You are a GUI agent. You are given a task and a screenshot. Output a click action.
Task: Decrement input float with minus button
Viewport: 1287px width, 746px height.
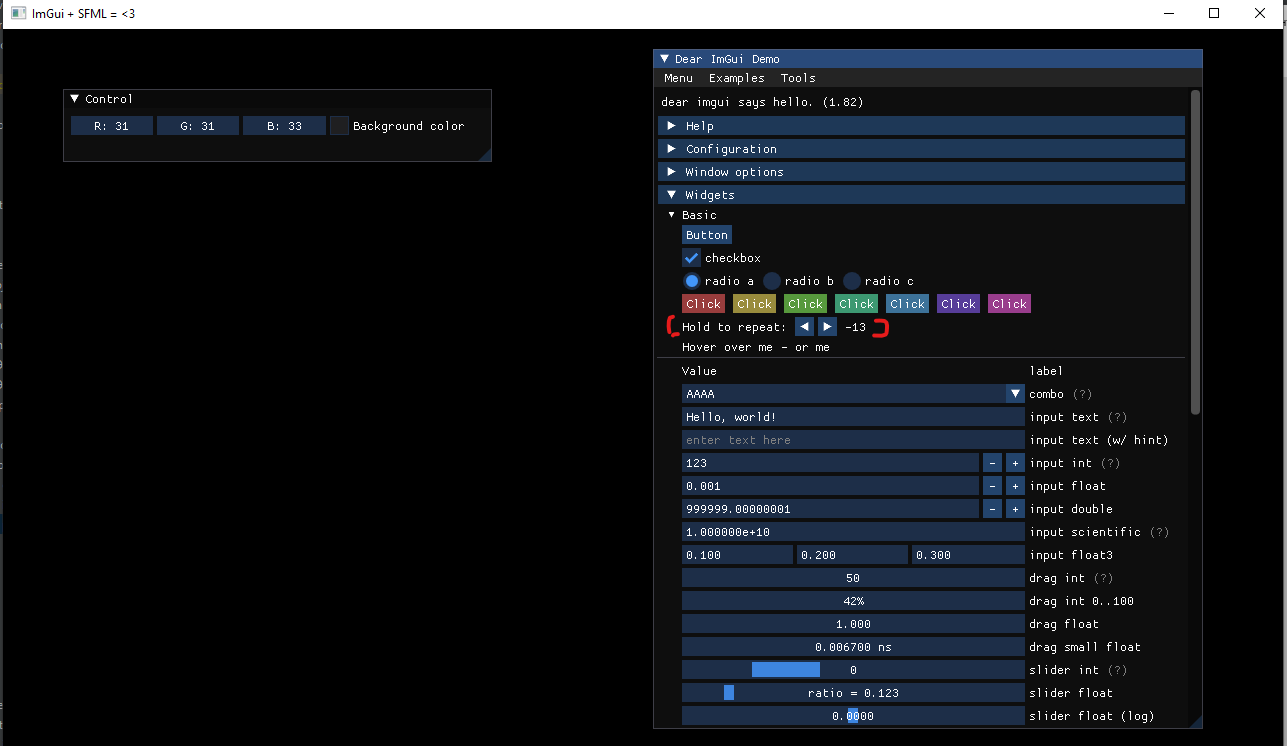[x=992, y=486]
